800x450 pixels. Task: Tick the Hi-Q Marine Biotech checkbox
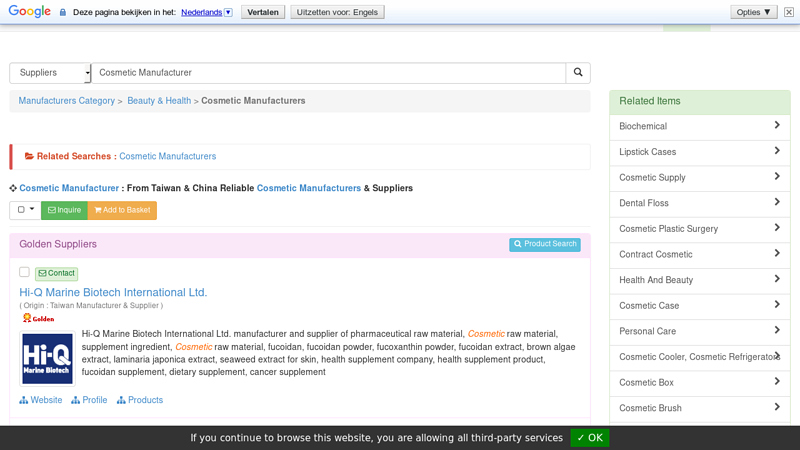(24, 272)
